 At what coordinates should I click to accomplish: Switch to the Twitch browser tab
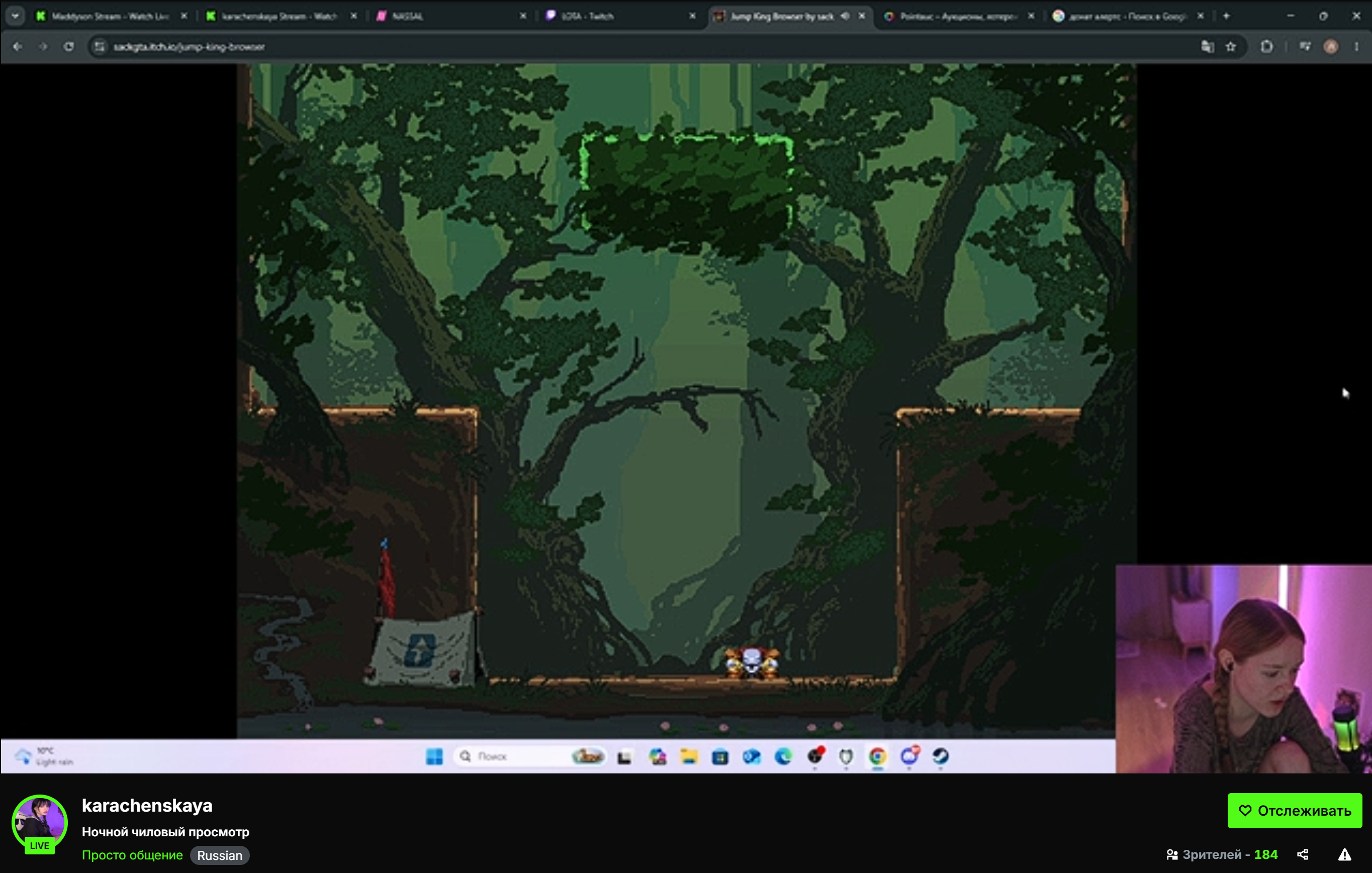620,16
